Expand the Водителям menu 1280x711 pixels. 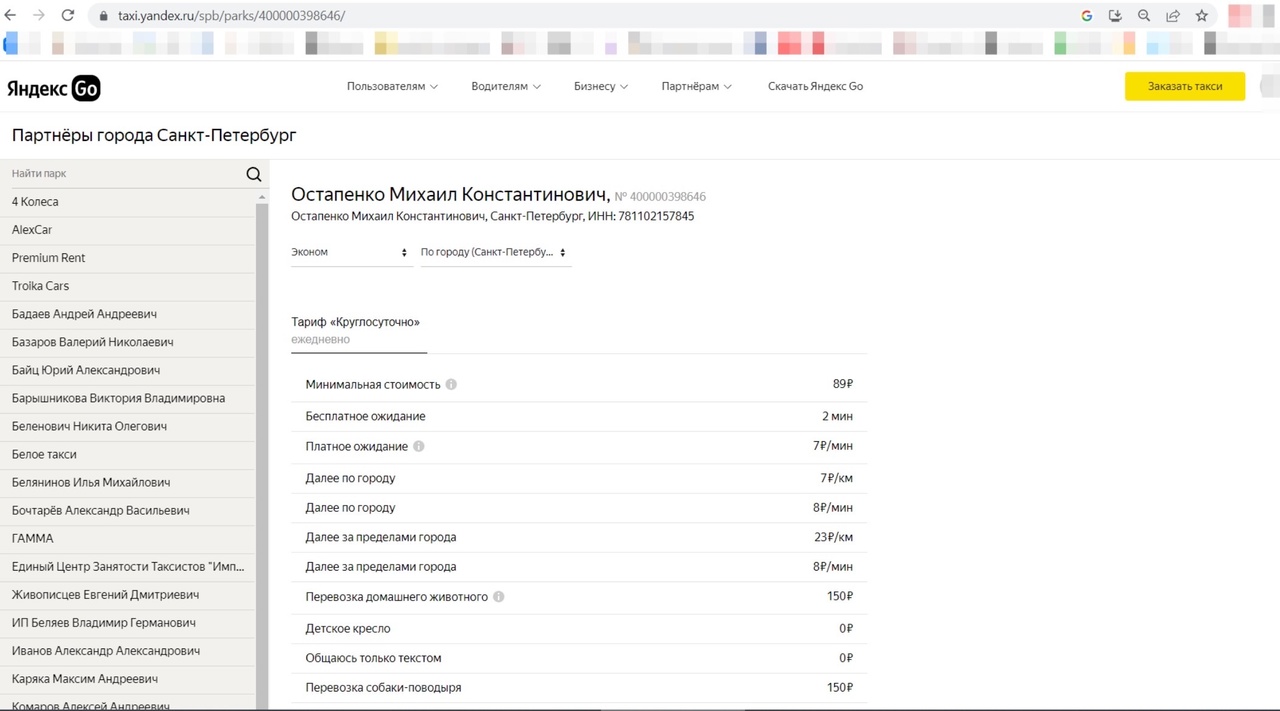pyautogui.click(x=506, y=86)
